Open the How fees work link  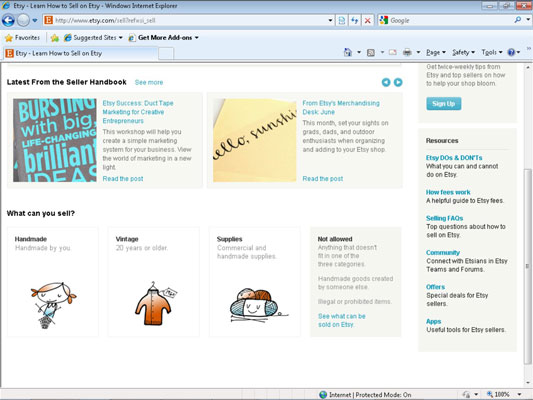448,192
